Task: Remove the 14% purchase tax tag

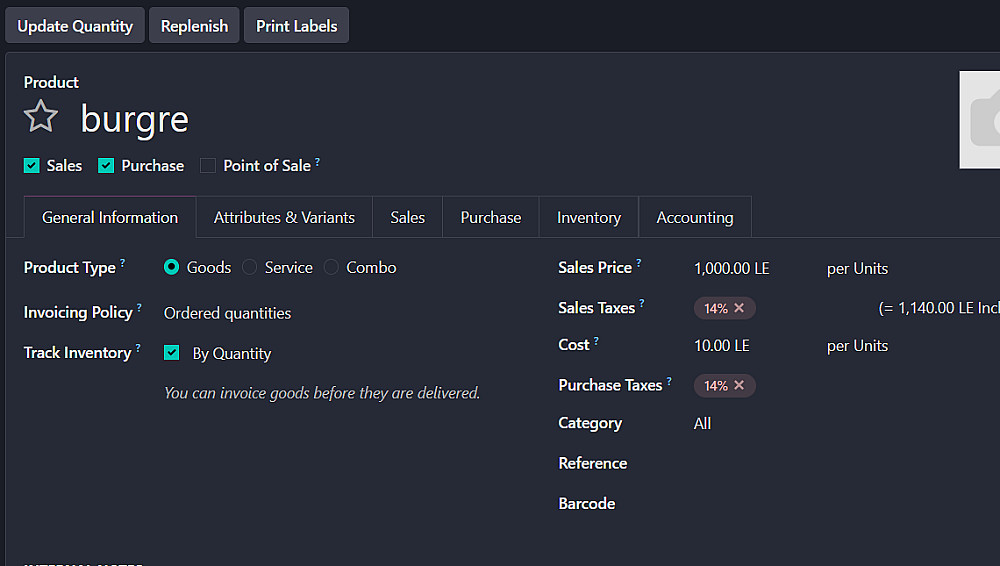Action: click(x=739, y=385)
